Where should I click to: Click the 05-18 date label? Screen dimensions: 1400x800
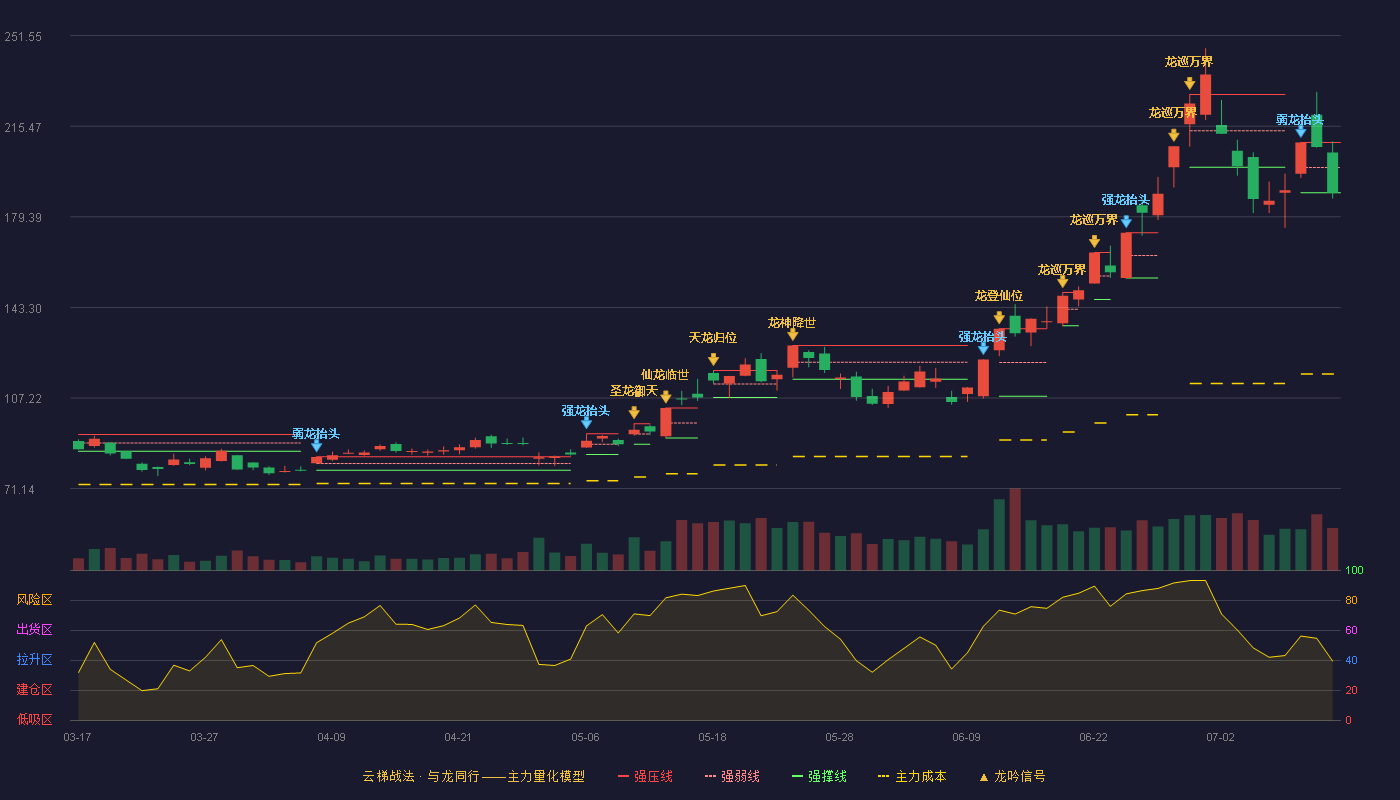[x=712, y=737]
